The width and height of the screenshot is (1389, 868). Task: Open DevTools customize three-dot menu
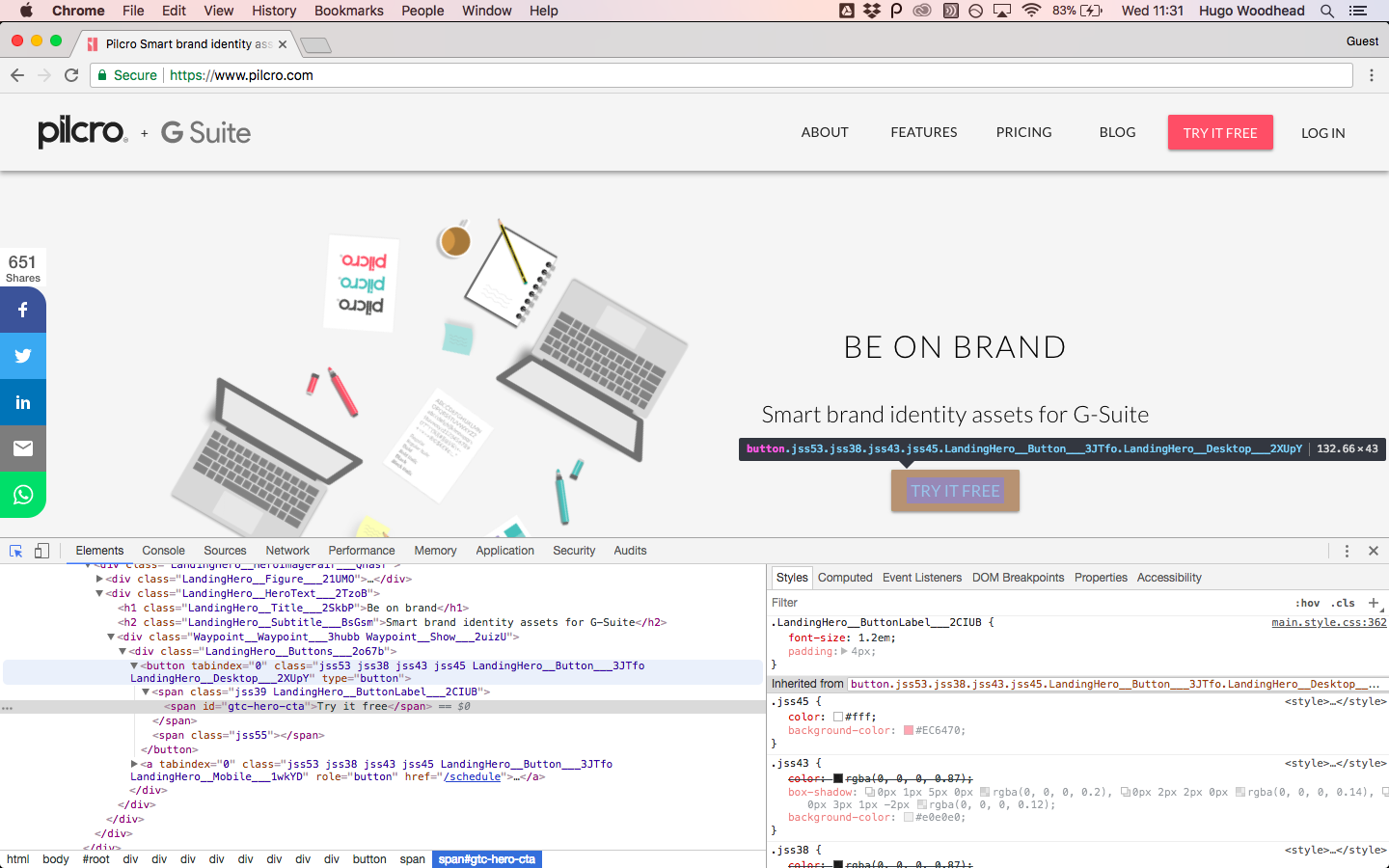point(1347,551)
